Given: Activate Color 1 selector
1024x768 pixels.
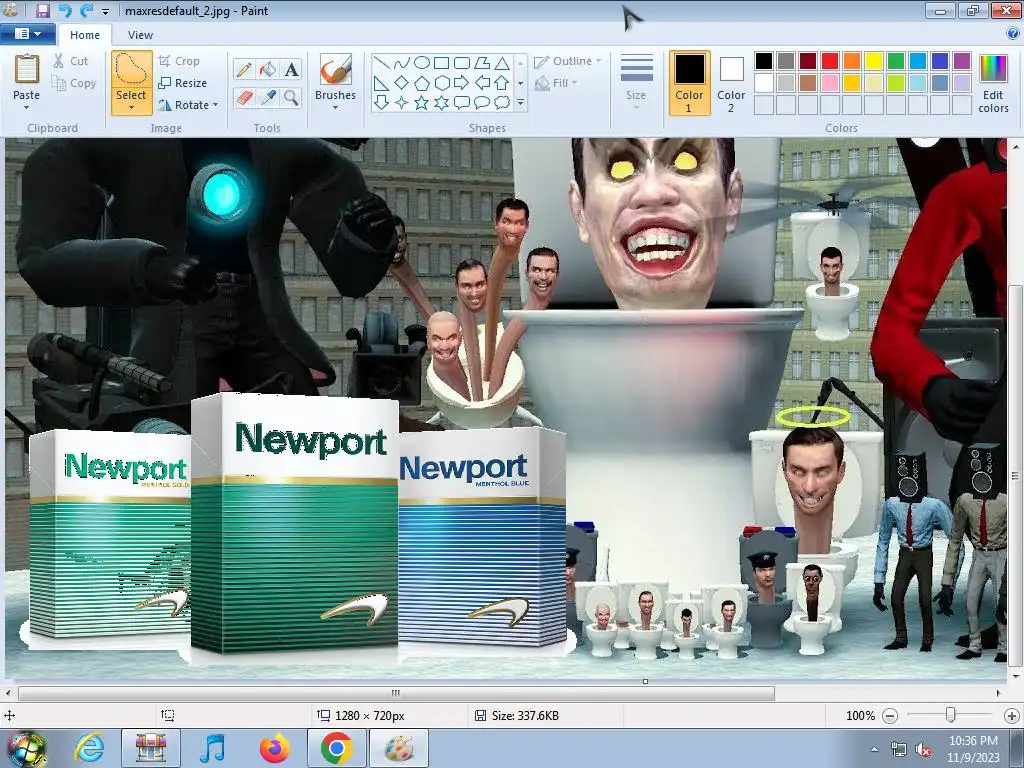Looking at the screenshot, I should (x=690, y=83).
